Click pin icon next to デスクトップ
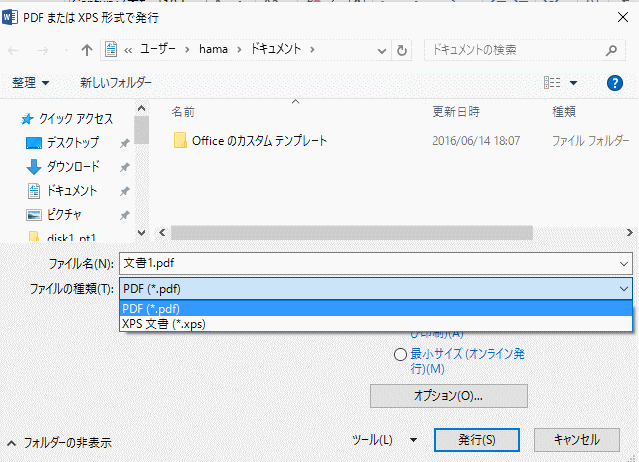The width and height of the screenshot is (639, 462). tap(125, 143)
